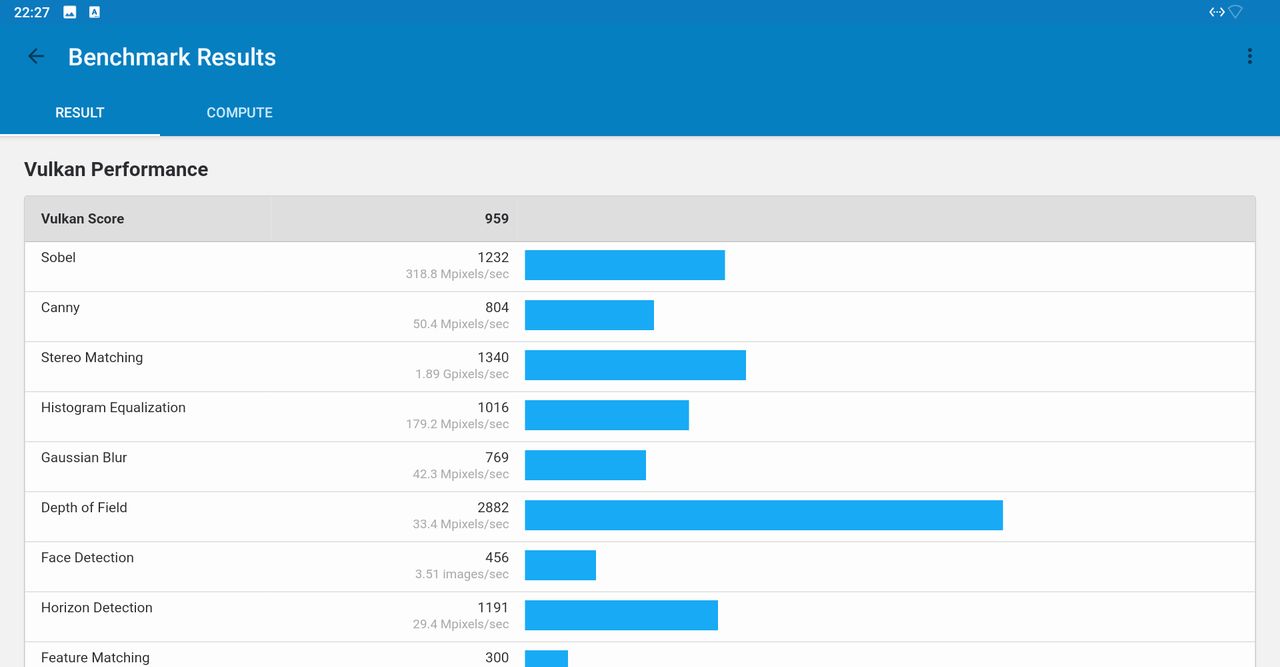The image size is (1280, 667).
Task: Tap the back arrow icon
Action: (x=36, y=57)
